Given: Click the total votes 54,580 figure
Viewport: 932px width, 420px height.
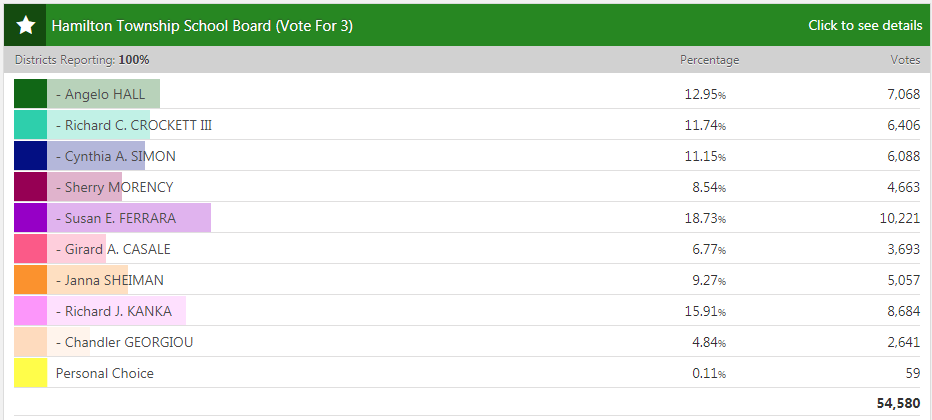Looking at the screenshot, I should click(898, 402).
